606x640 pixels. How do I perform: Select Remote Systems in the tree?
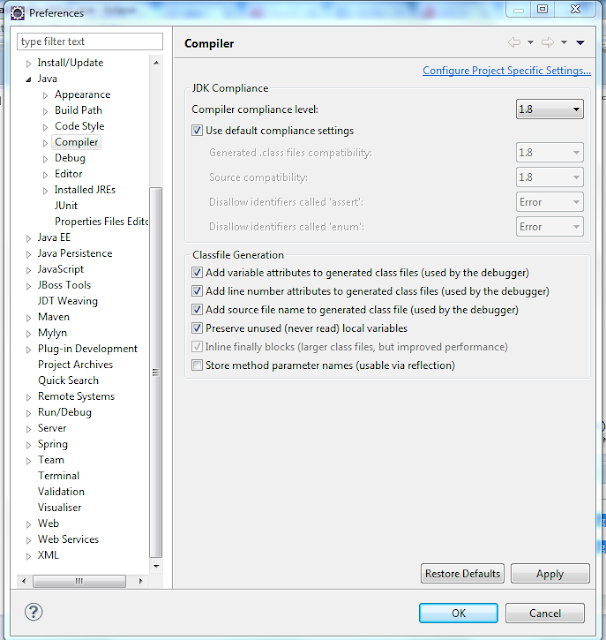(x=76, y=396)
